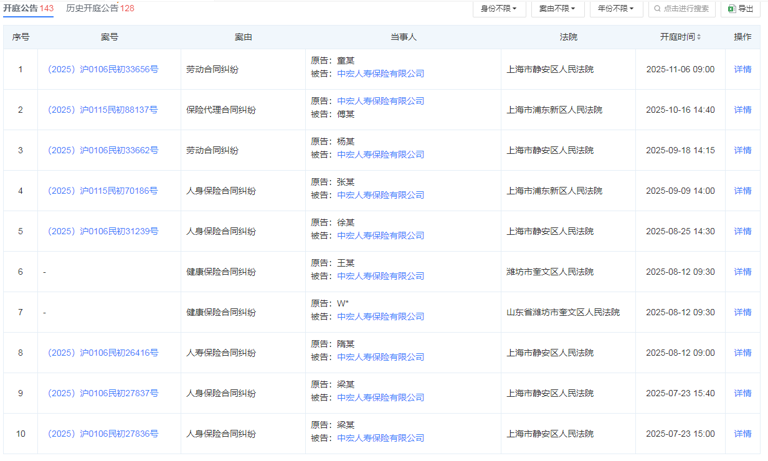View 详情 for the 2025-07-23 15:00 hearing
Viewport: 768px width, 461px height.
click(743, 434)
